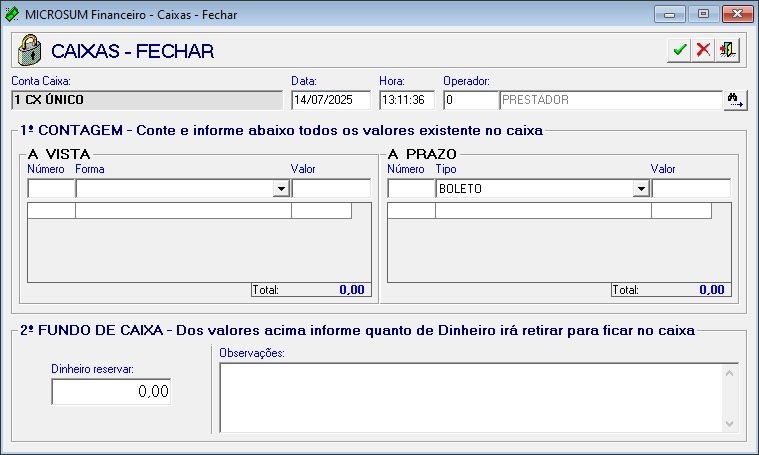Confirm with the green checkmark icon
Image resolution: width=759 pixels, height=455 pixels.
680,50
